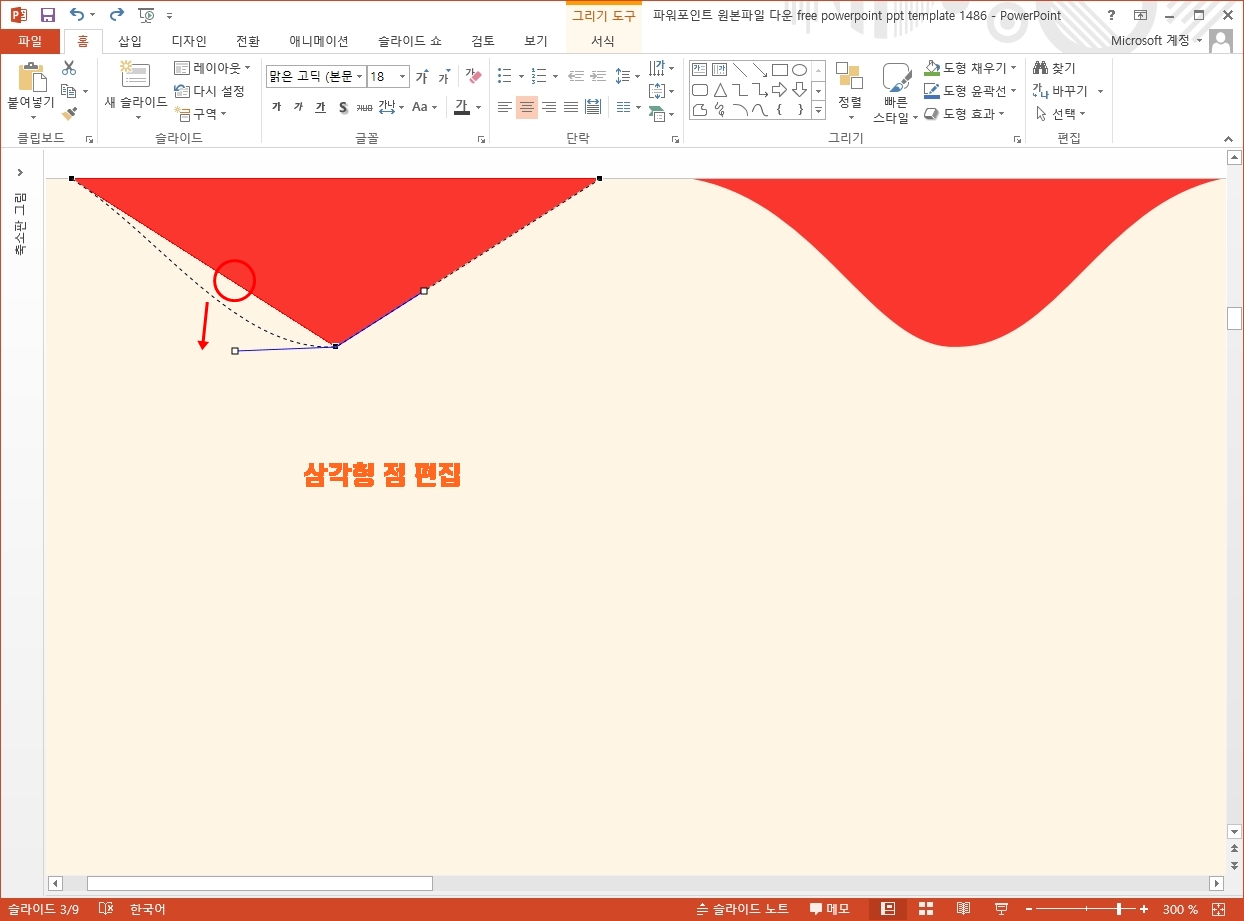
Task: Open the 파일 file tab
Action: pyautogui.click(x=30, y=41)
